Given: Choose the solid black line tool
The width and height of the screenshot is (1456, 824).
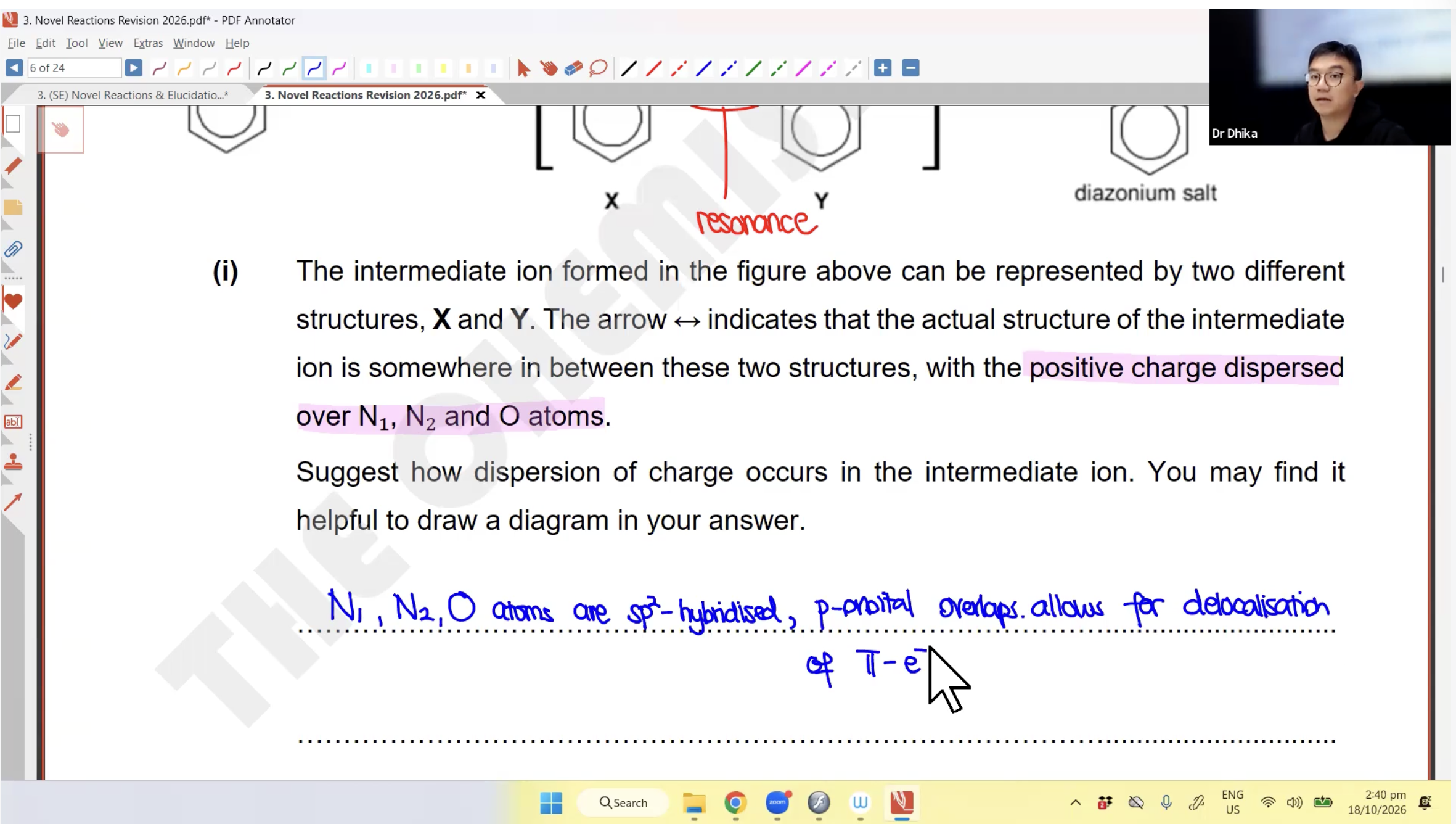Looking at the screenshot, I should (629, 68).
